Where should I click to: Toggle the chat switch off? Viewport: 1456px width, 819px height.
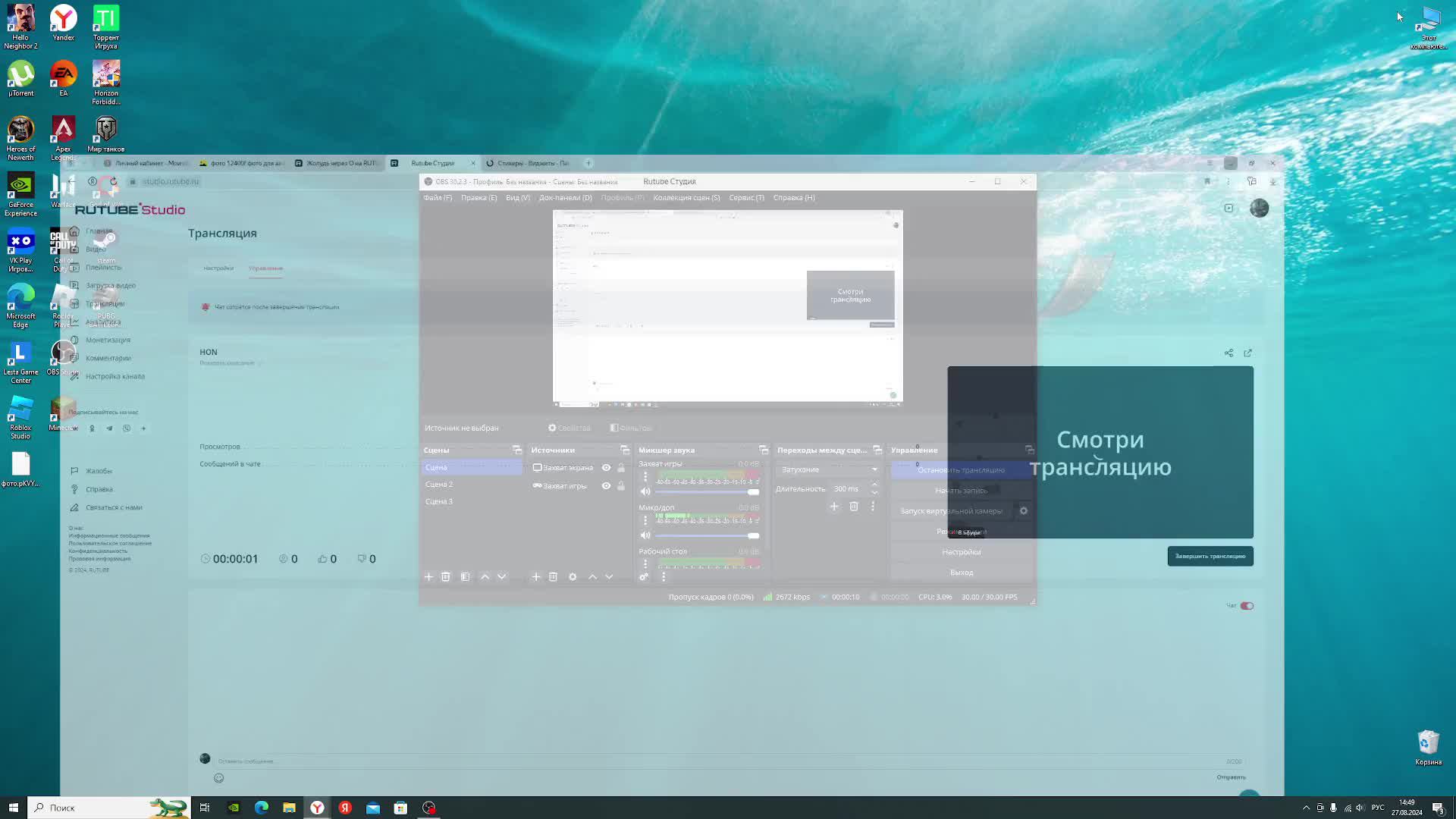1247,606
